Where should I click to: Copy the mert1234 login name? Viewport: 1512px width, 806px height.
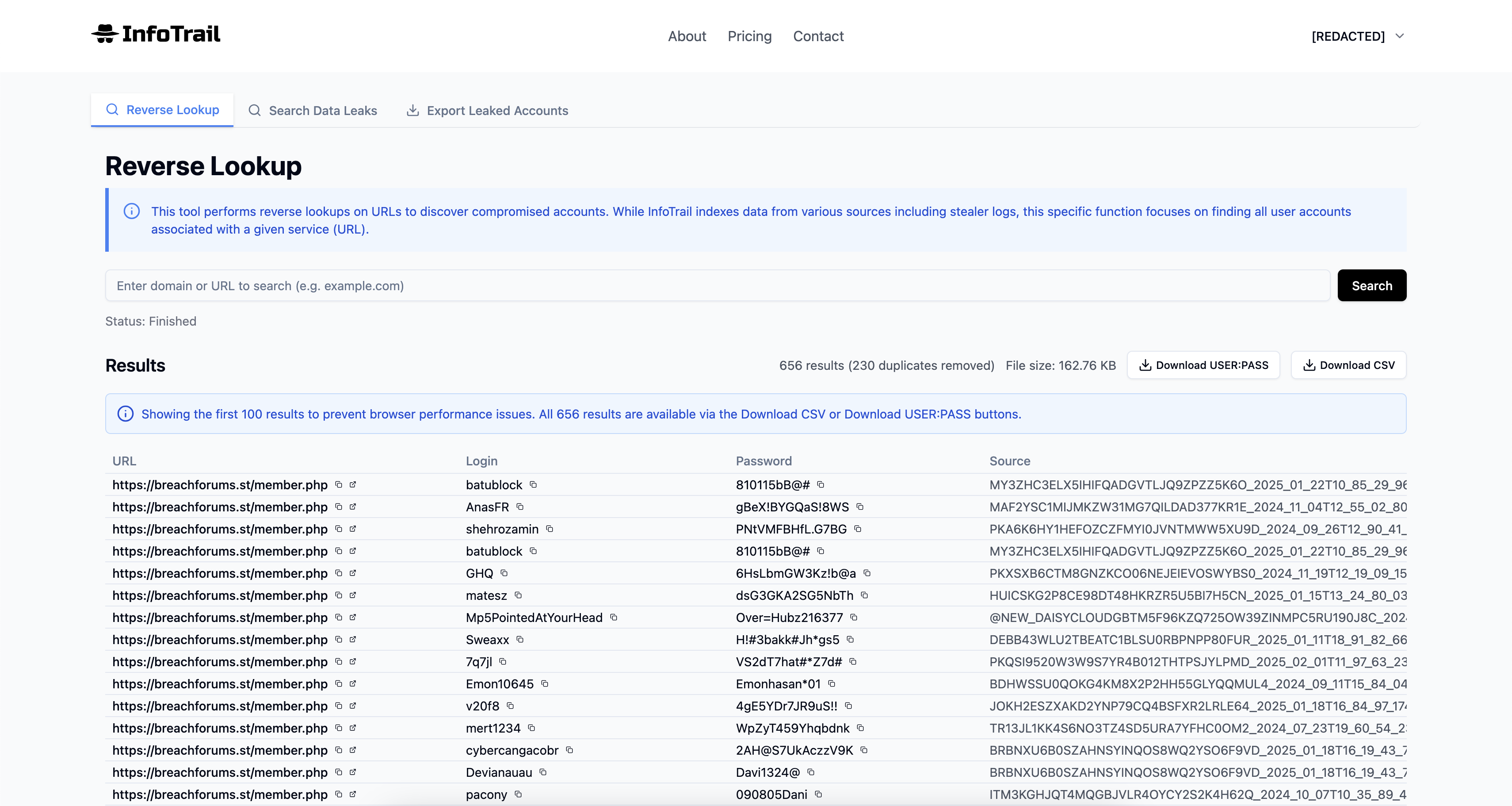pos(532,728)
